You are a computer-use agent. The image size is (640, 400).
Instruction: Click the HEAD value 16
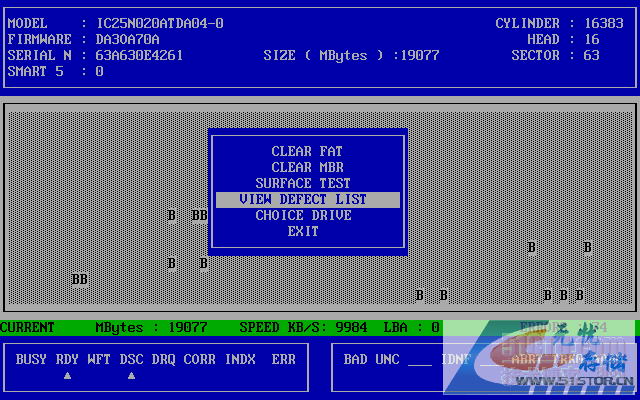tap(592, 39)
